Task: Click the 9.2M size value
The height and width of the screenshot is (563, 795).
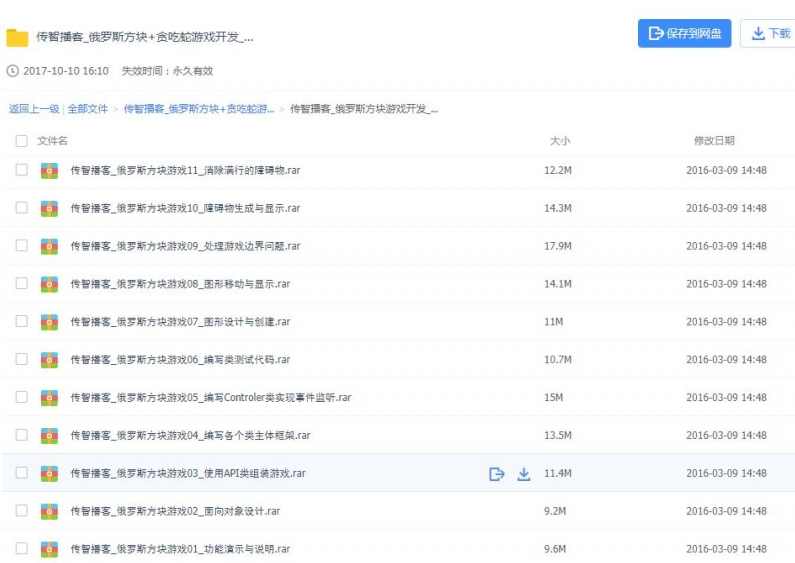Action: tap(555, 511)
